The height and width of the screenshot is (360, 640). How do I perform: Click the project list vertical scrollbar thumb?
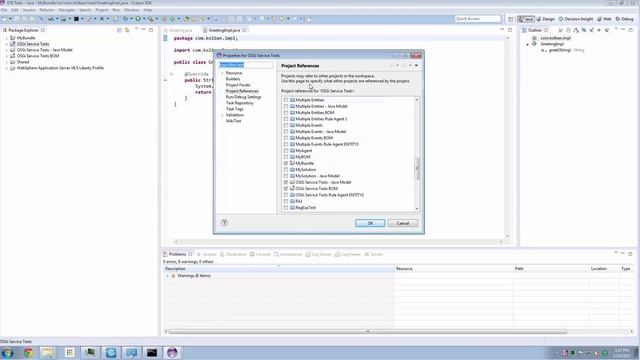coord(417,168)
